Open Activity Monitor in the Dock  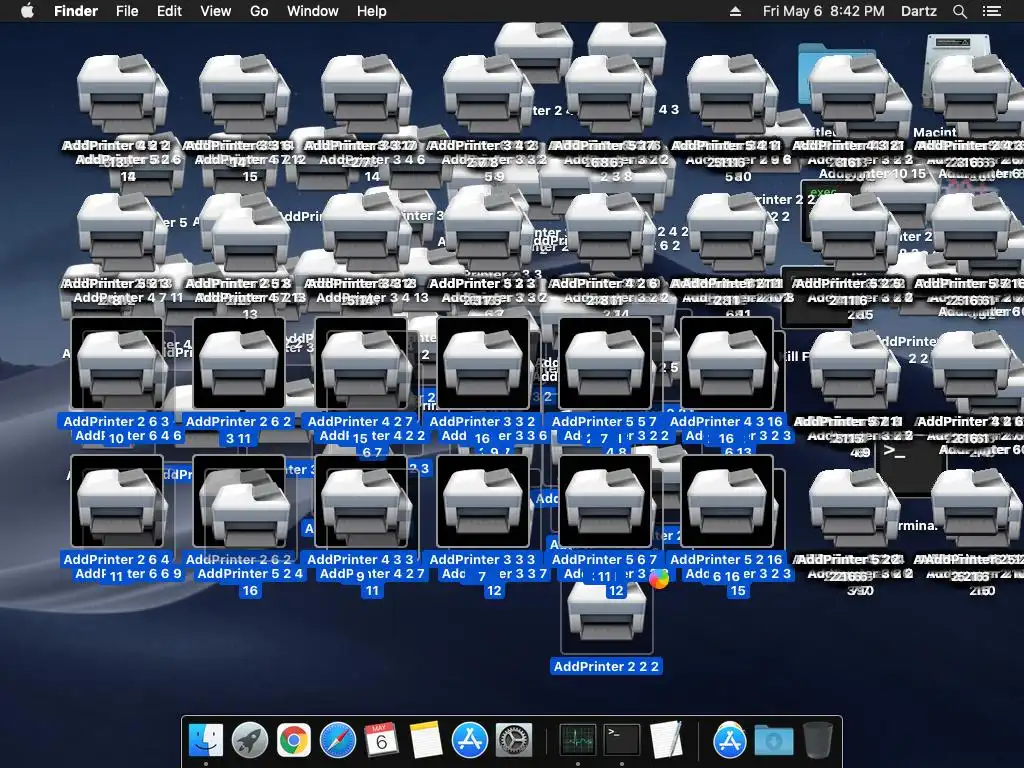pos(577,740)
